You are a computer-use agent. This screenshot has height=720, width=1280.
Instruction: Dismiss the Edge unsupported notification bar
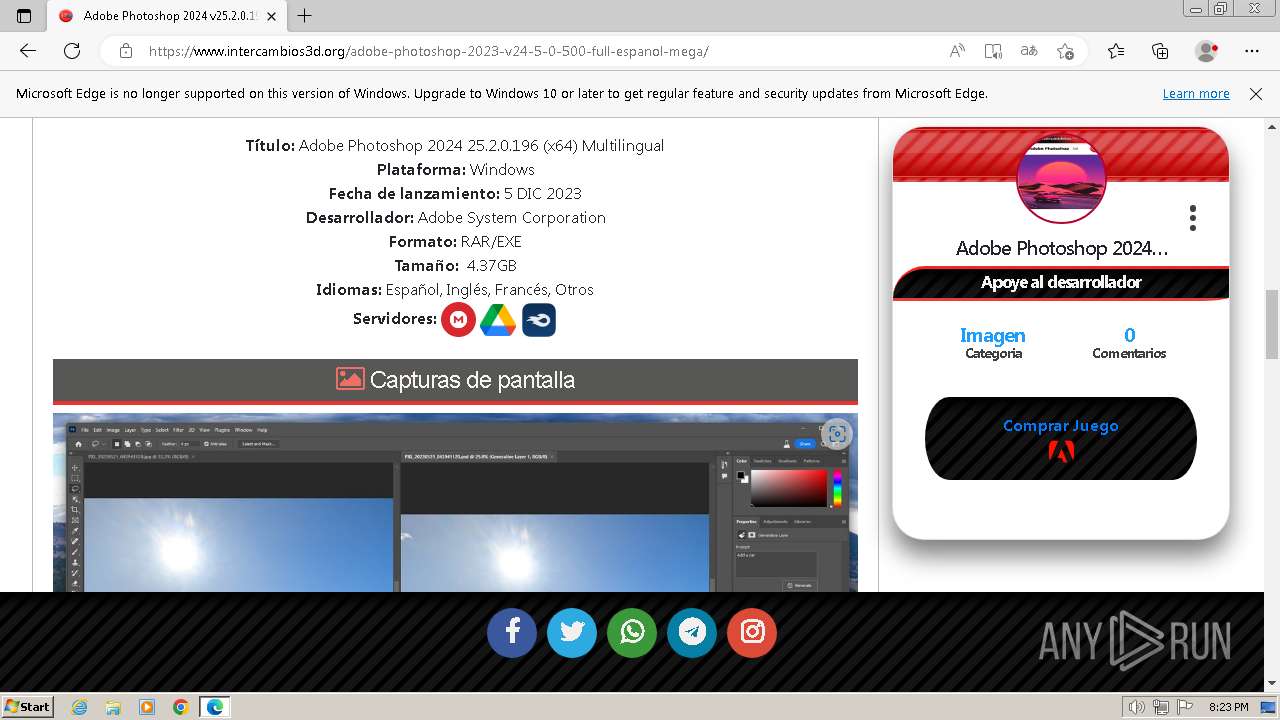[1256, 93]
